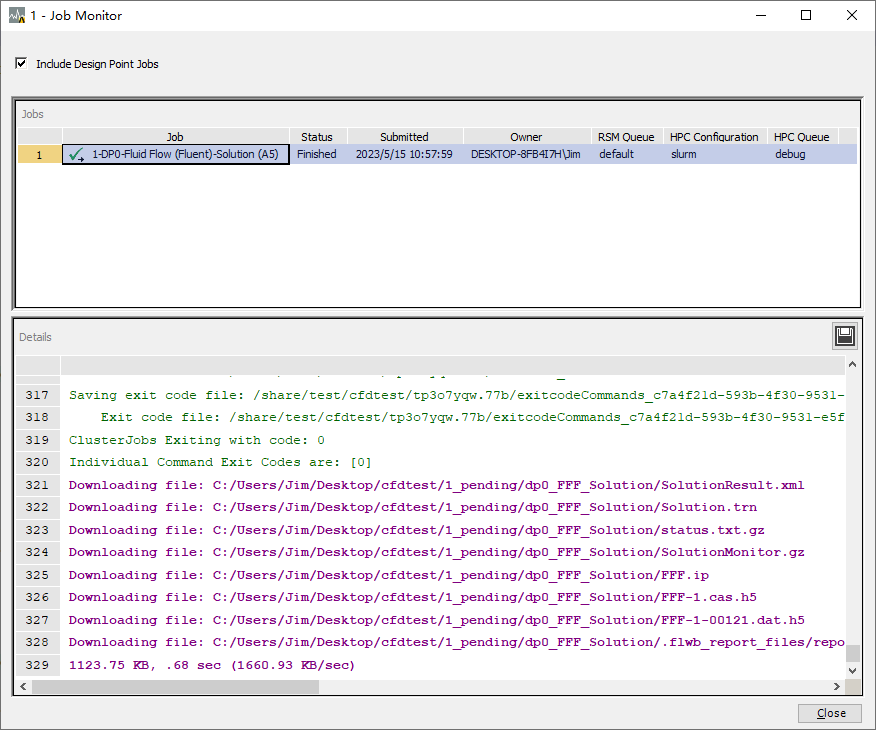
Task: Click the RSM Queue column header
Action: 626,137
